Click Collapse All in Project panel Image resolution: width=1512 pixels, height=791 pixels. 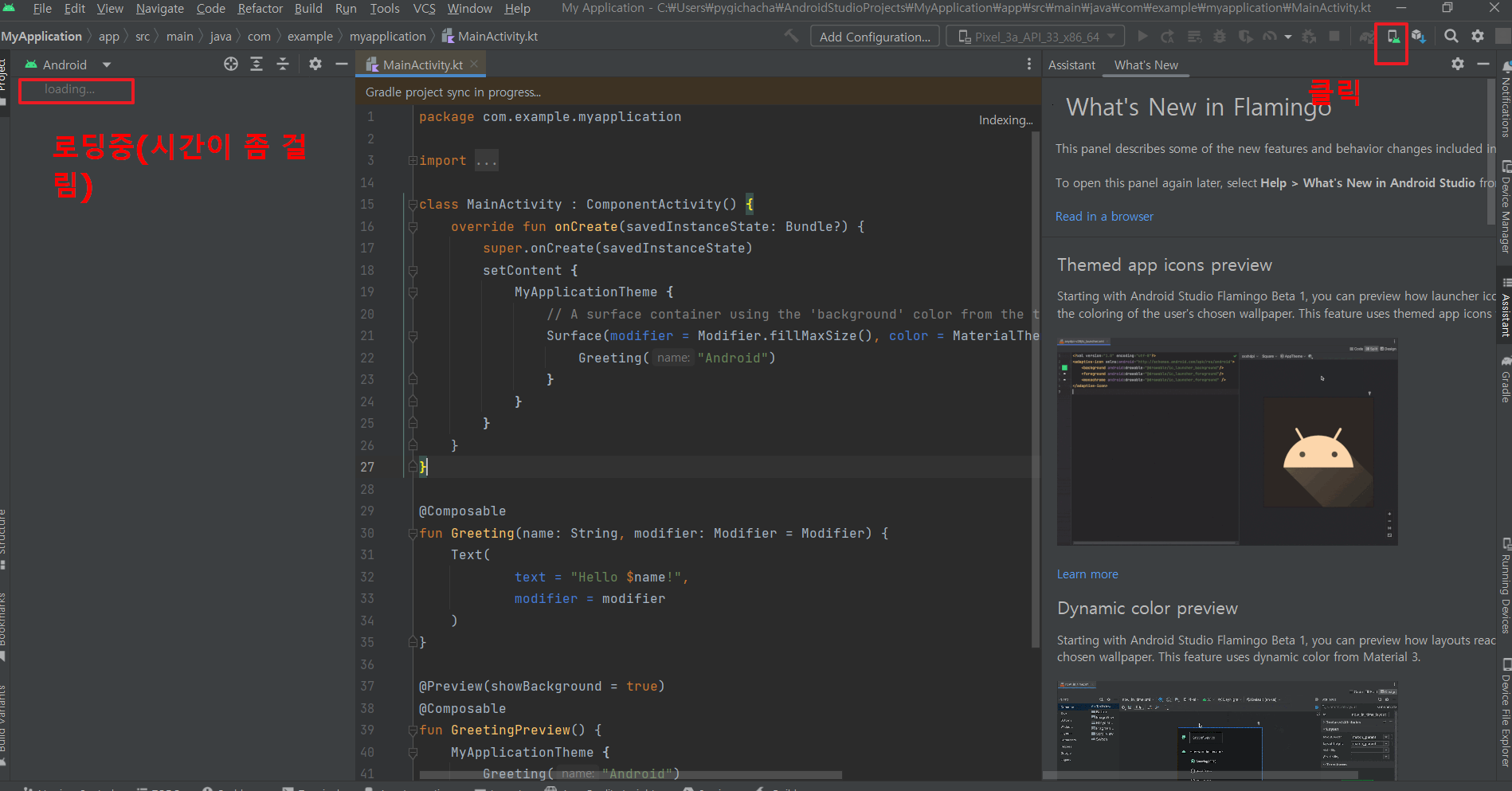(x=283, y=64)
